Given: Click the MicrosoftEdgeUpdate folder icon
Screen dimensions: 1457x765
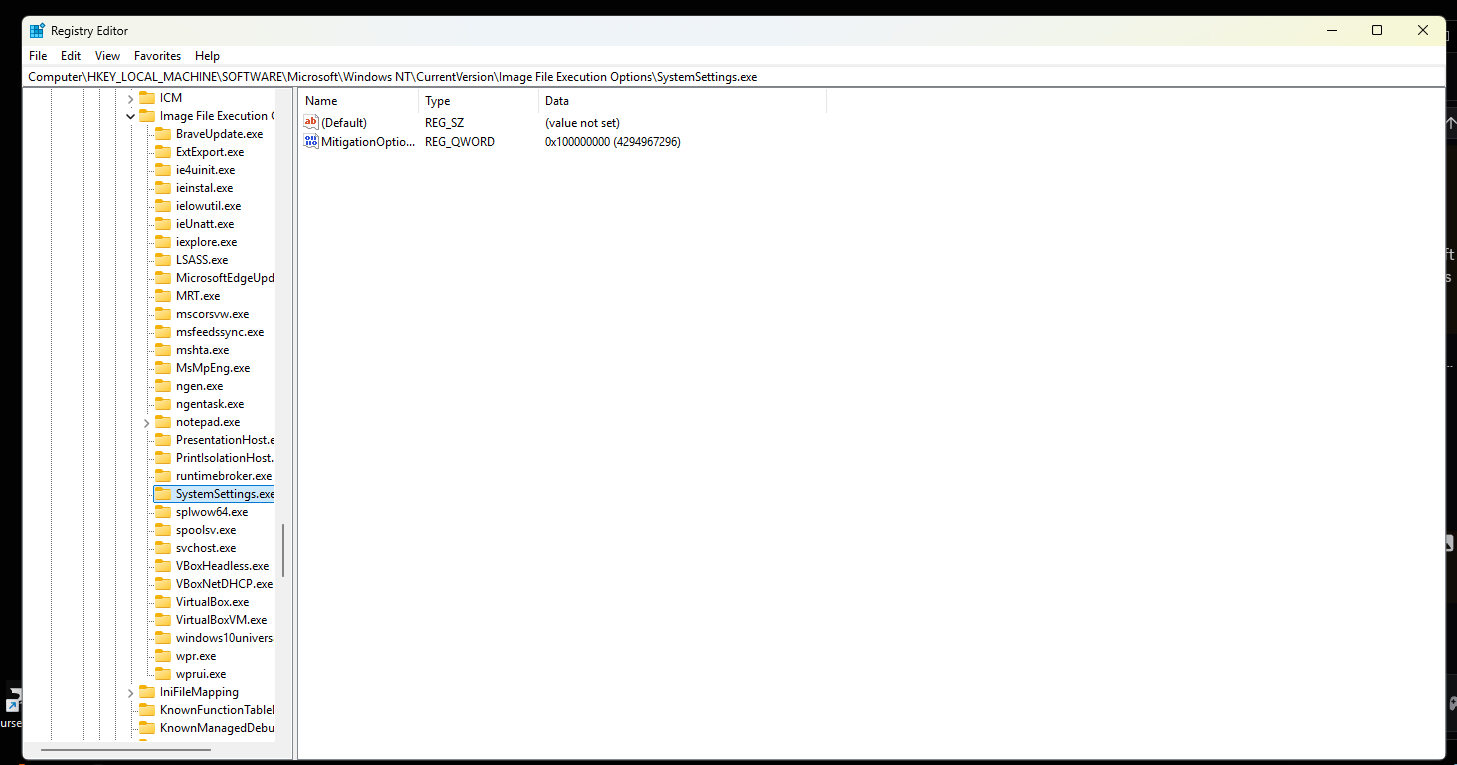Looking at the screenshot, I should pyautogui.click(x=163, y=278).
